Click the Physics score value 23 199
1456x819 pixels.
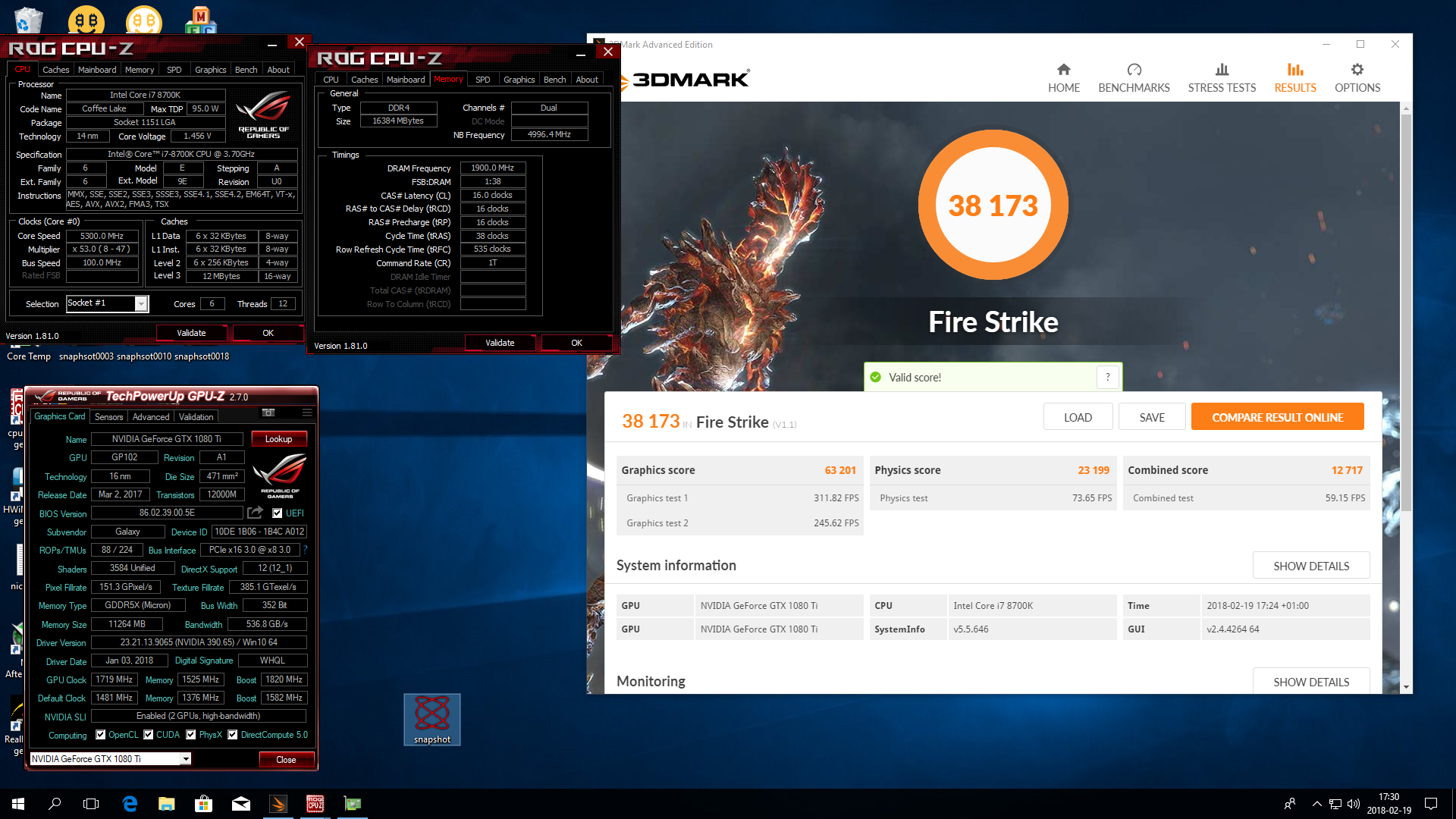click(x=1093, y=470)
